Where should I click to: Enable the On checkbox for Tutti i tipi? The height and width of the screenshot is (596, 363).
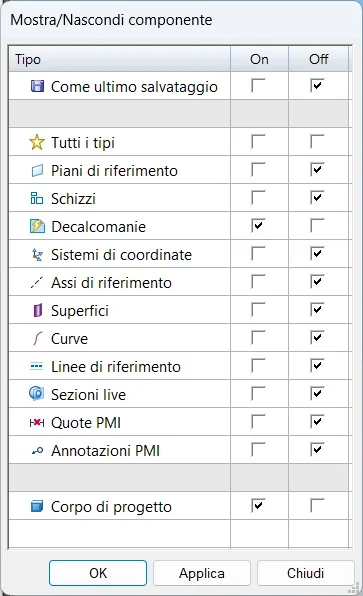(x=258, y=141)
